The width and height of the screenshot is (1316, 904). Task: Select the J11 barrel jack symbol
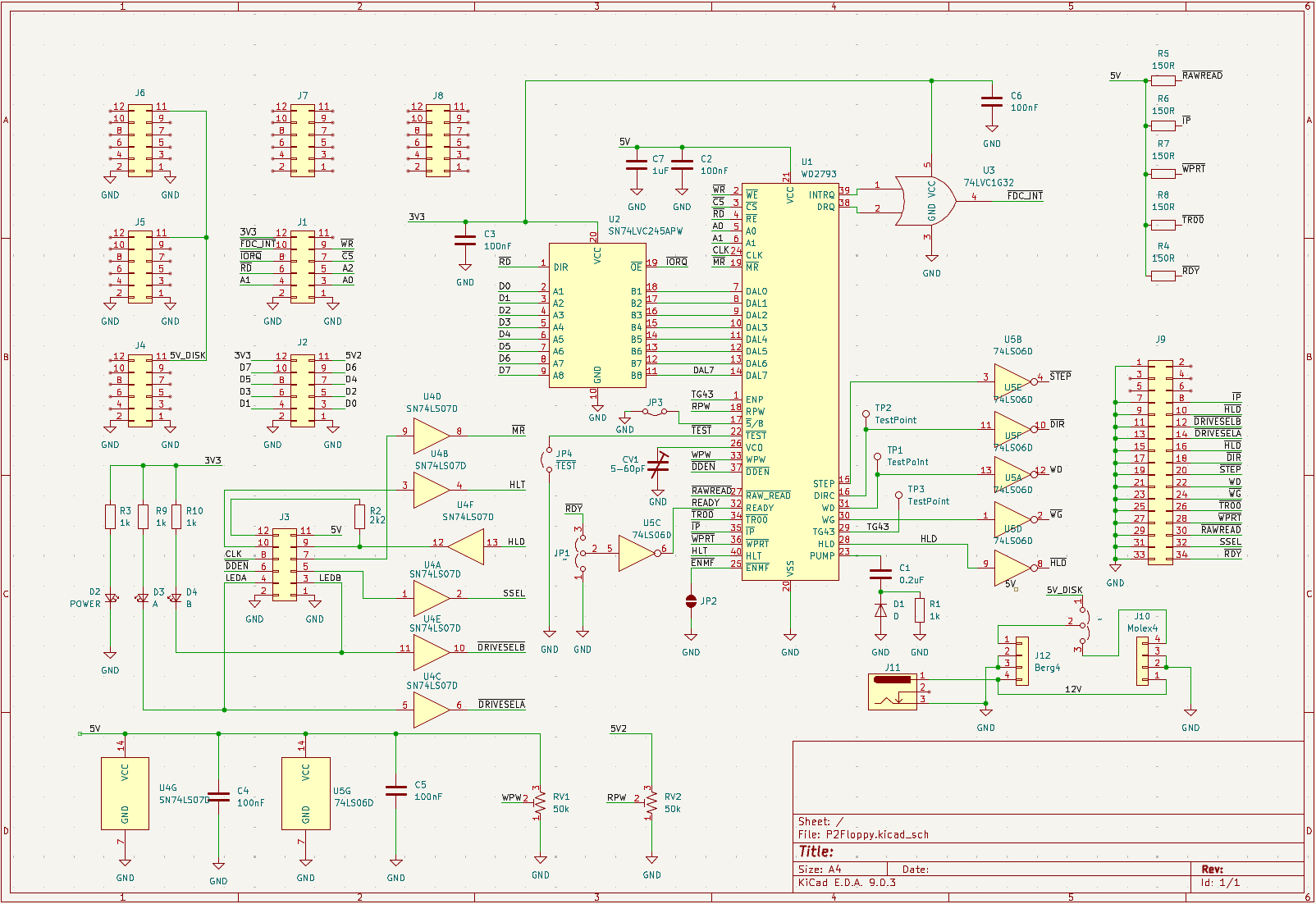click(893, 692)
